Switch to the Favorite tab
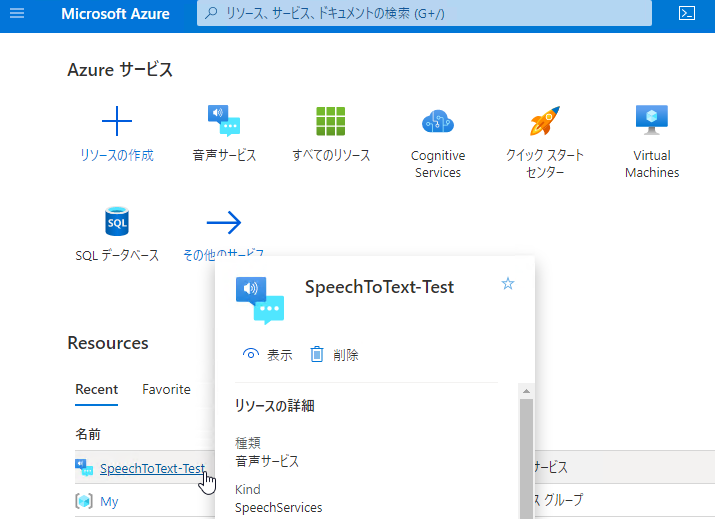The width and height of the screenshot is (715, 519). coord(166,389)
